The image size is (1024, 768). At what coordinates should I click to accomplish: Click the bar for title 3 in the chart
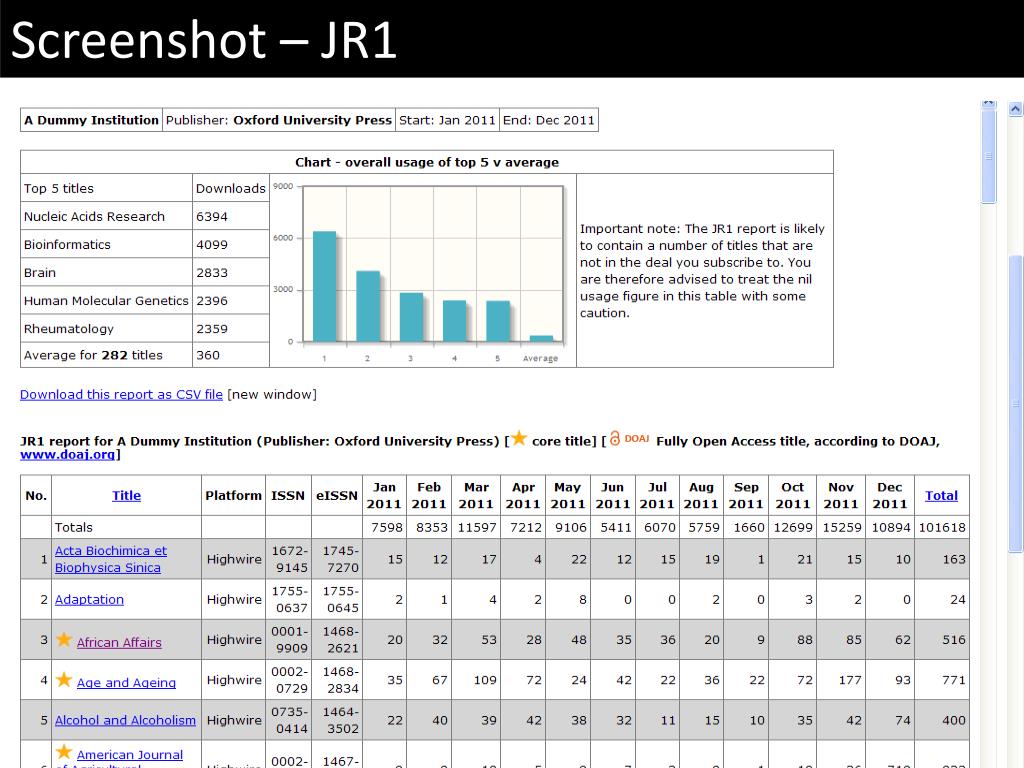coord(411,317)
